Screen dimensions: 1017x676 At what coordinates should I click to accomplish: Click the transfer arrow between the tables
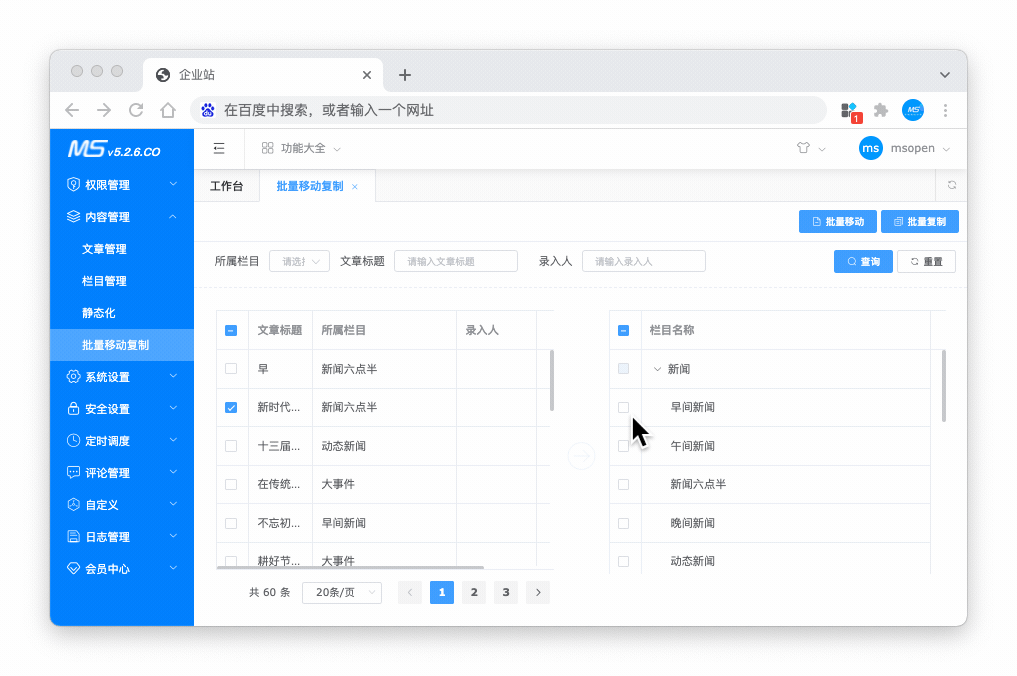pyautogui.click(x=581, y=456)
